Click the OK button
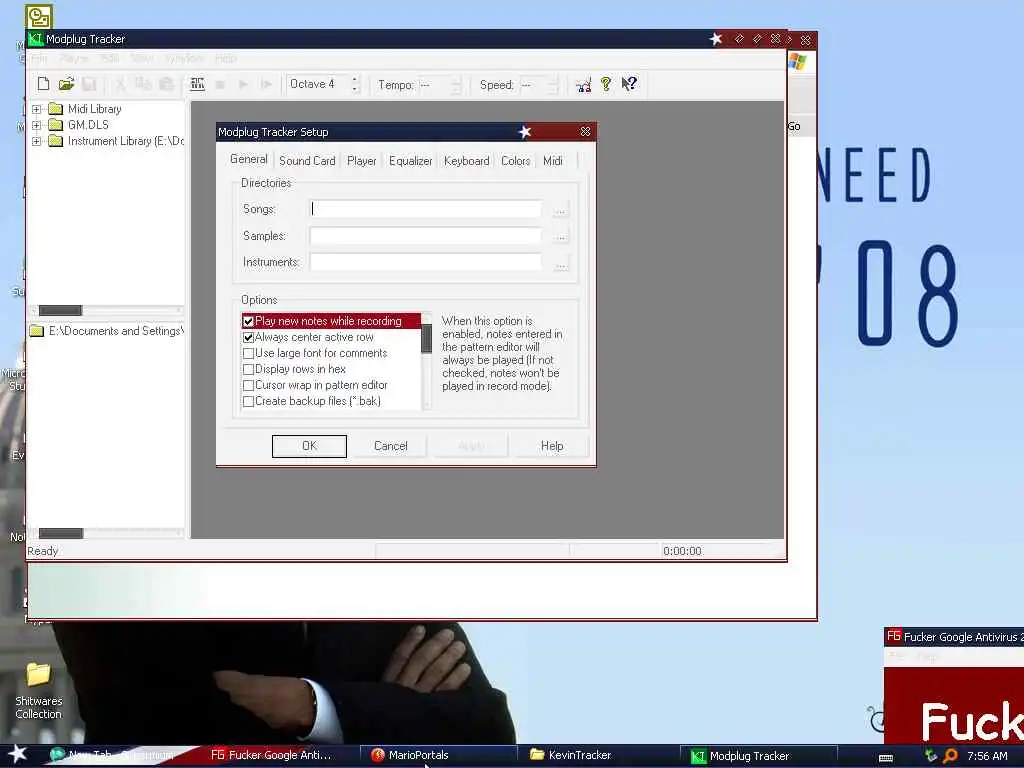This screenshot has width=1024, height=768. (x=309, y=446)
